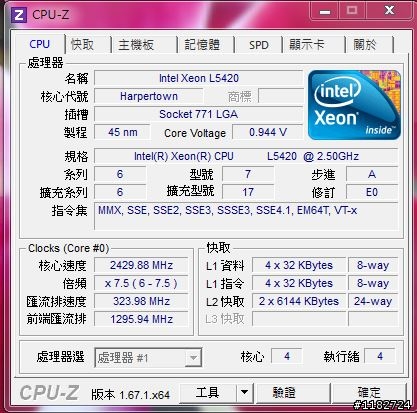Minimize the CPU-Z window
The height and width of the screenshot is (413, 417).
pyautogui.click(x=324, y=11)
